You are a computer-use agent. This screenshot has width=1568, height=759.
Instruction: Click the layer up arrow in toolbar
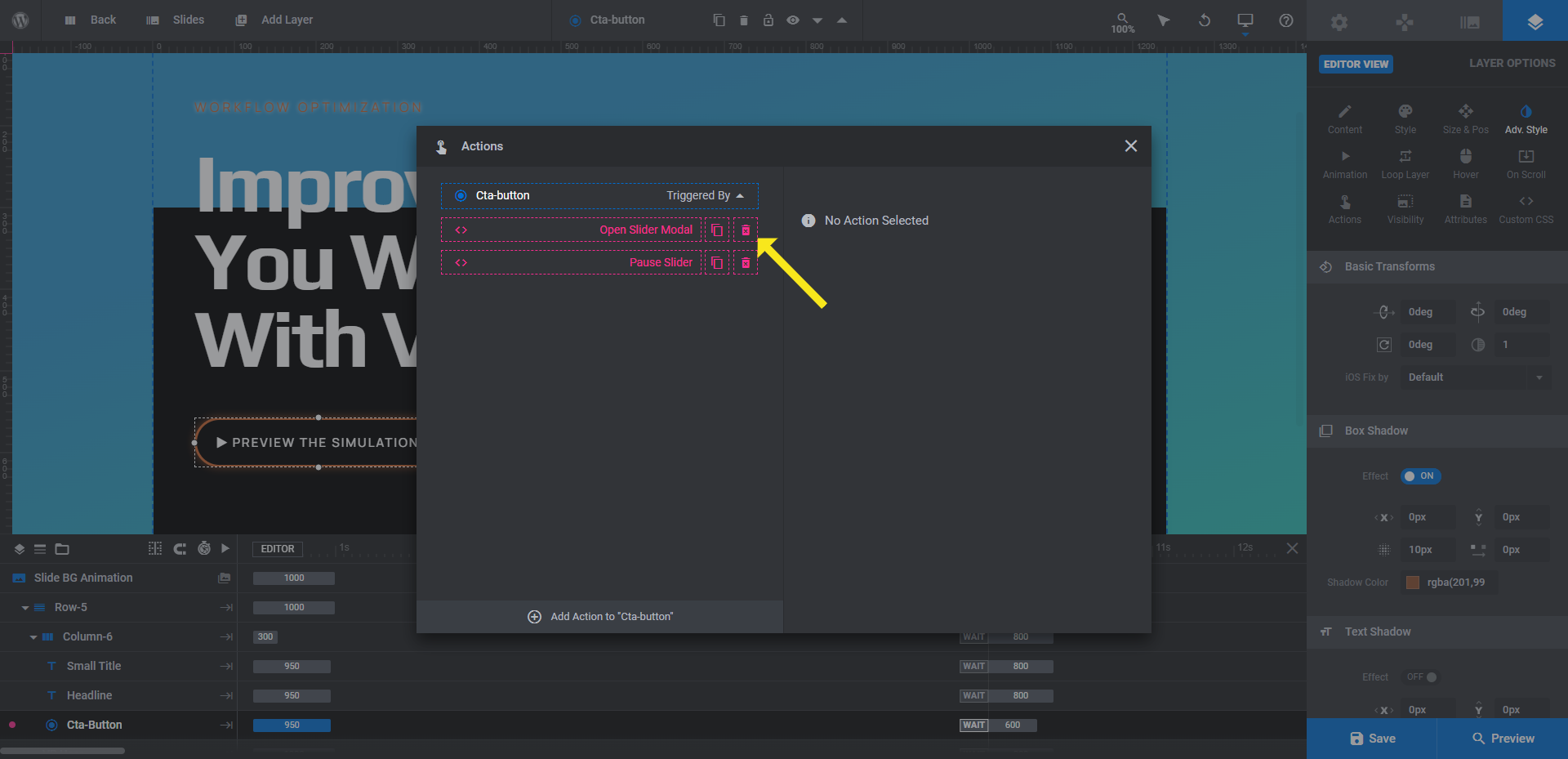842,20
